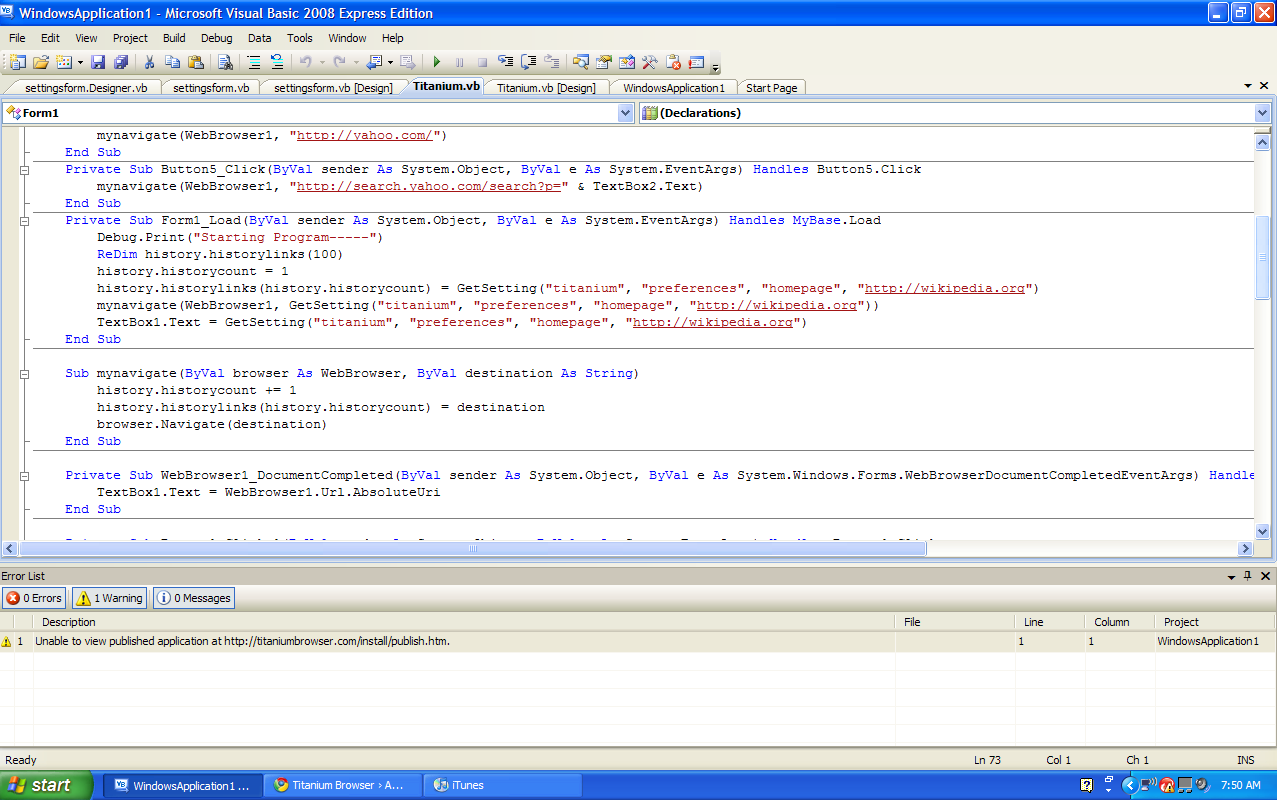Open the Debug menu
1280x800 pixels.
tap(216, 38)
